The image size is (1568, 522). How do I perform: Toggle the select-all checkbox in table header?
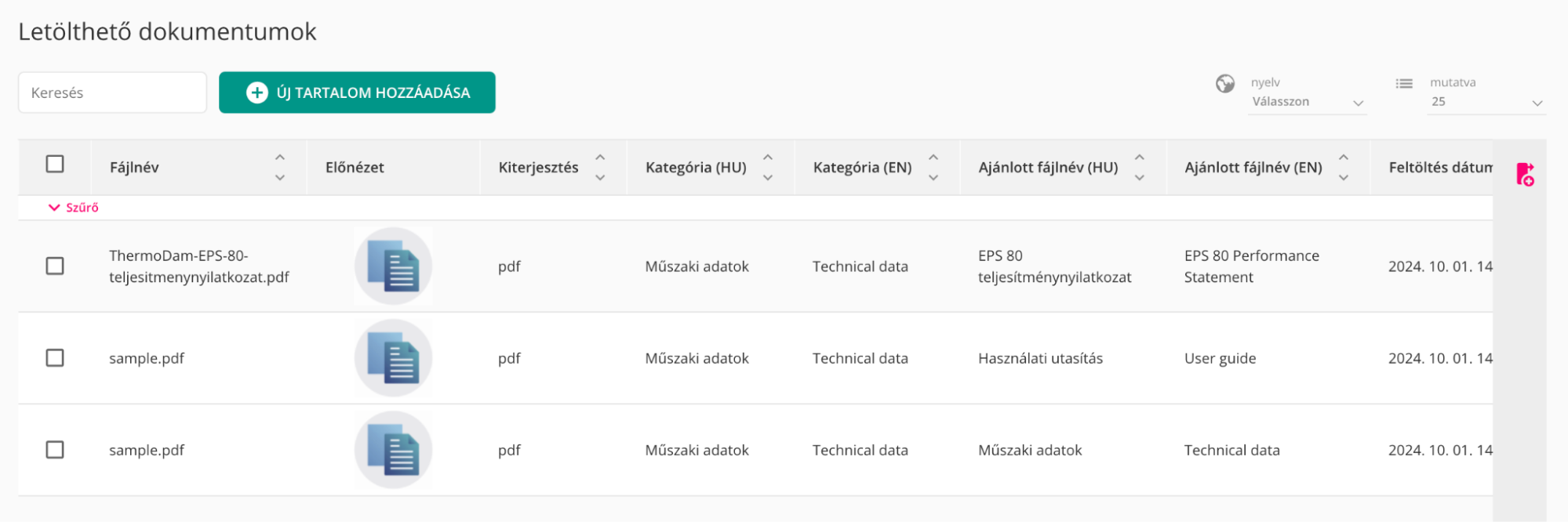55,164
